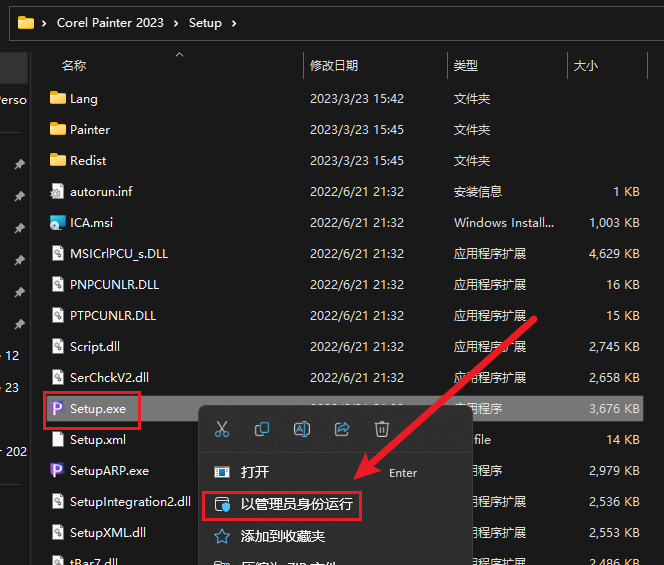The height and width of the screenshot is (565, 664).
Task: Click the Script.dll file name
Action: click(x=95, y=347)
